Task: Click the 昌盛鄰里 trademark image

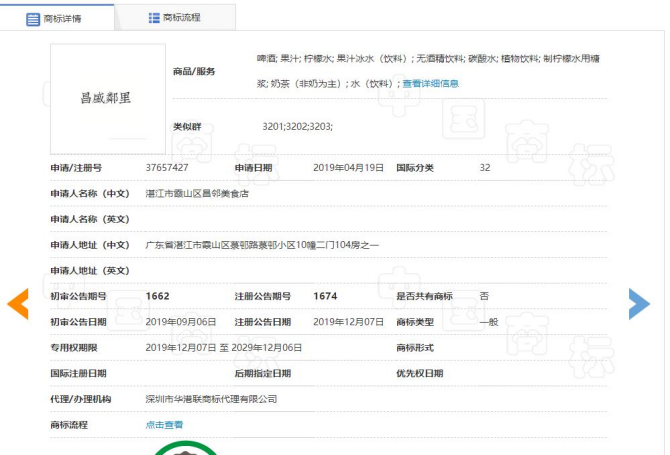Action: point(107,99)
